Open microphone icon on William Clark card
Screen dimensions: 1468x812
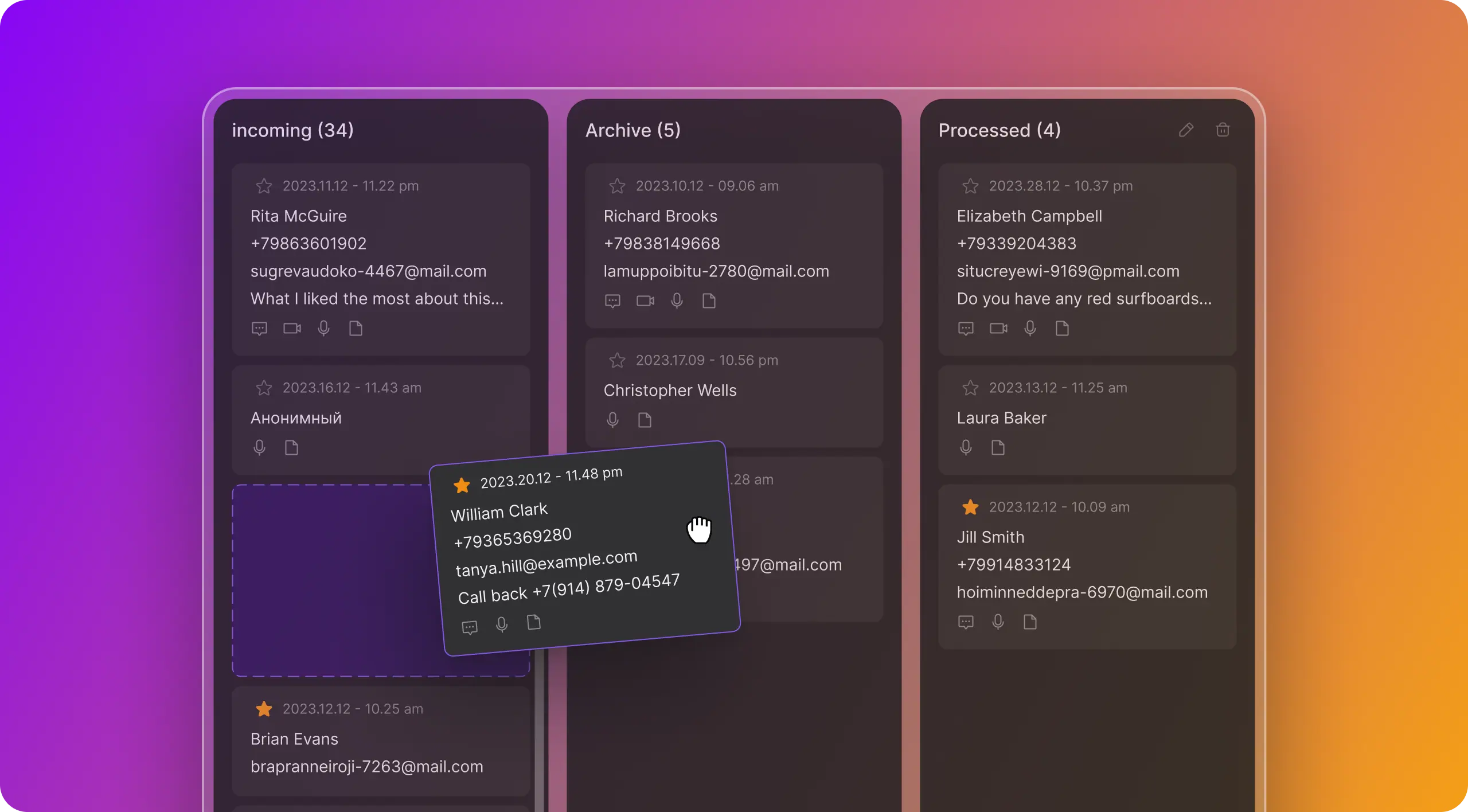(502, 624)
